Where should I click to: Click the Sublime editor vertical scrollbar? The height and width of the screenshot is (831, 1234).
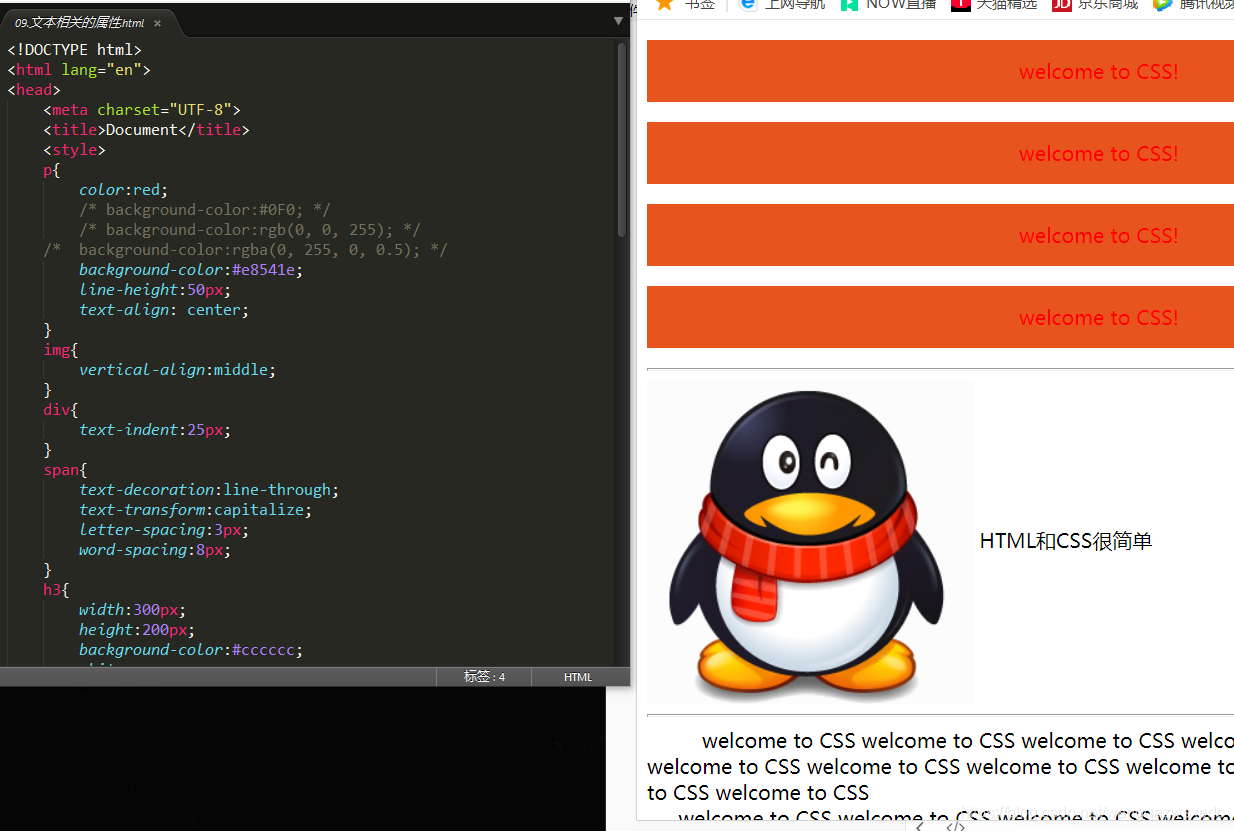point(622,140)
